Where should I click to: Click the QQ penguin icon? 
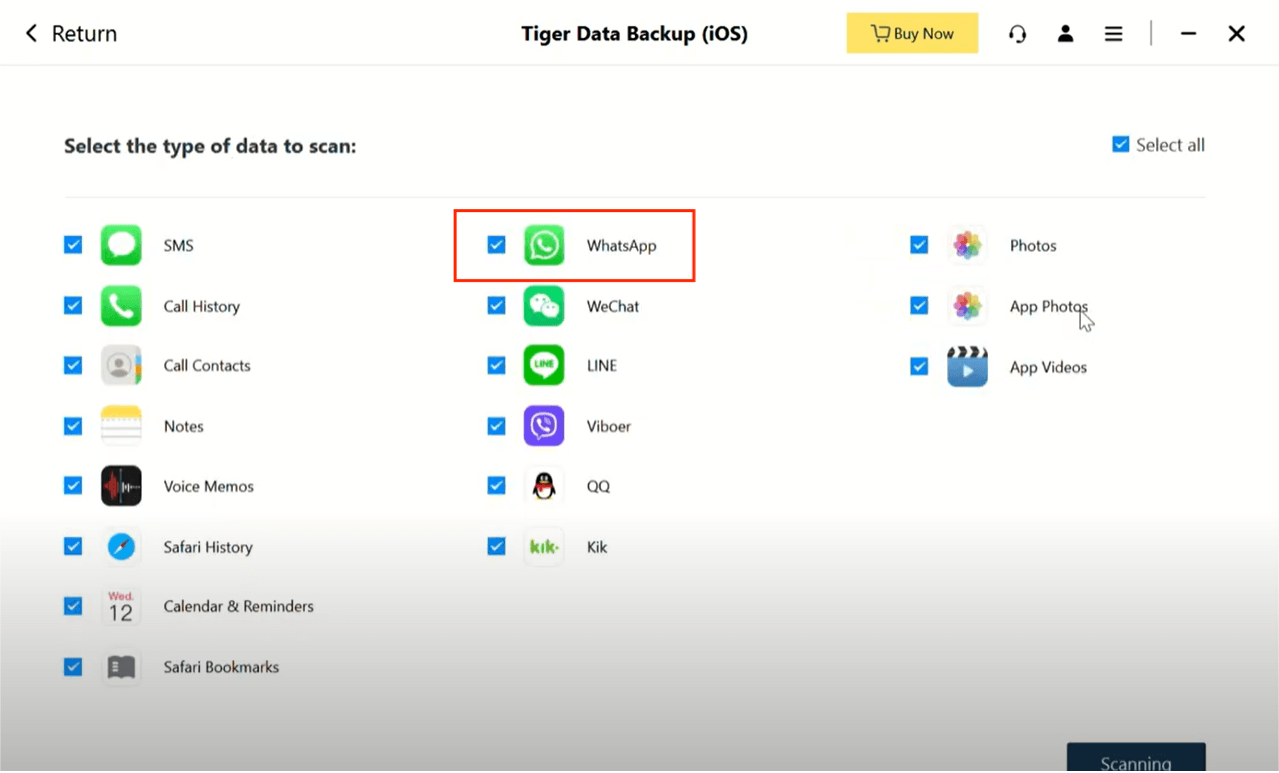[x=544, y=486]
